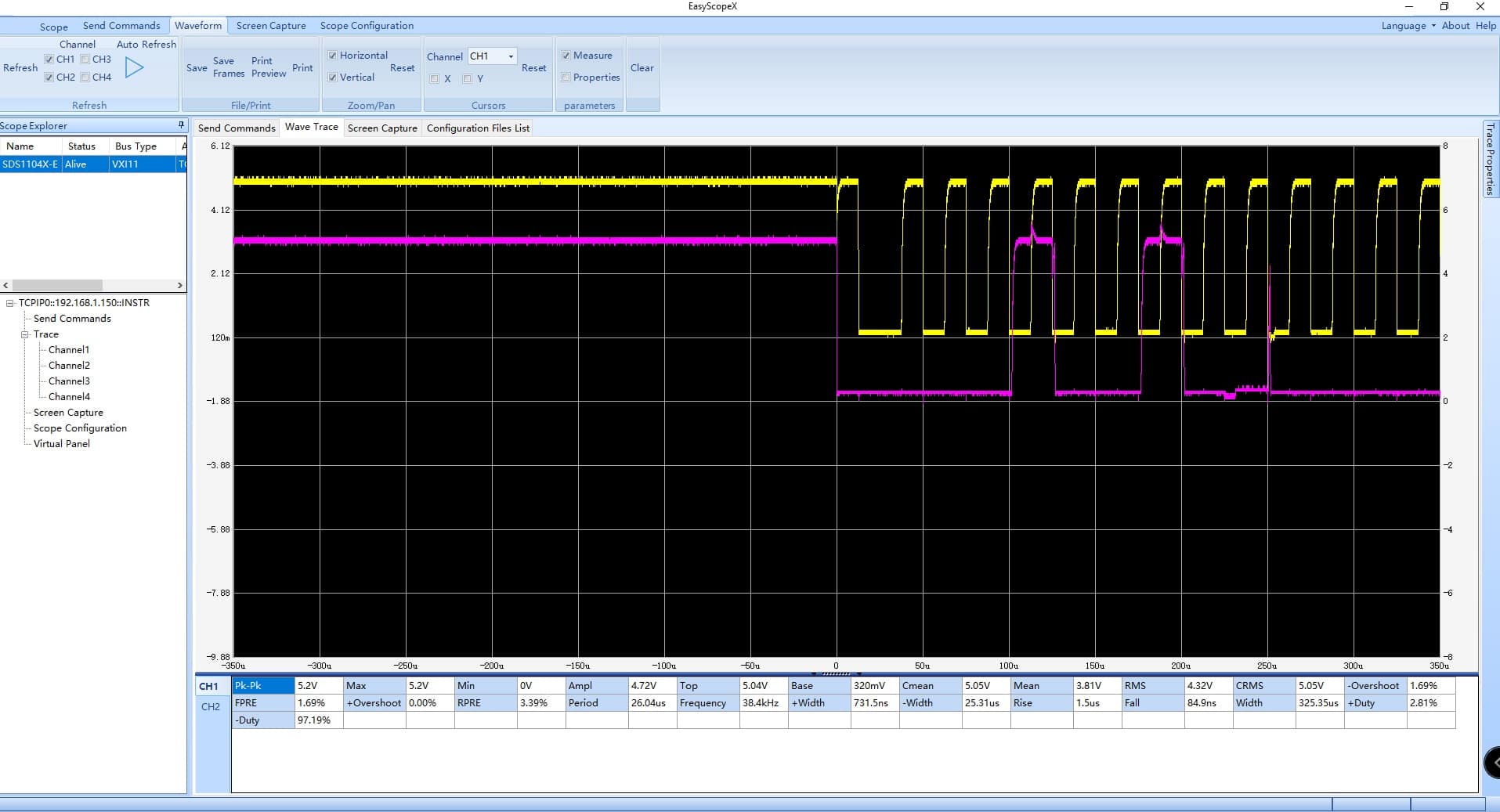Screen dimensions: 1500x812
Task: Open the Configuration Files List tab
Action: [478, 128]
